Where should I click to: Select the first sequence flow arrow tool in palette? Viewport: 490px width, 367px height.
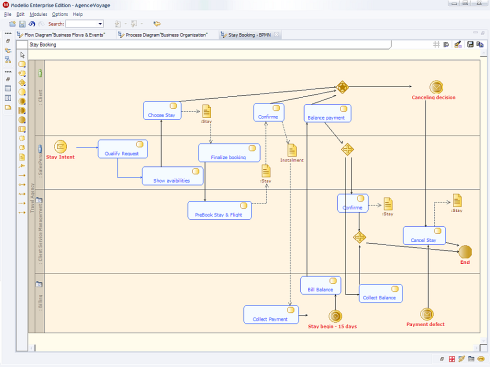coord(22,175)
